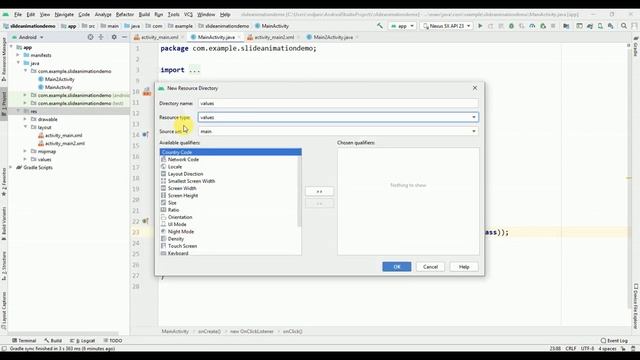Select the Touch Screen qualifier
The width and height of the screenshot is (640, 360).
tap(182, 246)
